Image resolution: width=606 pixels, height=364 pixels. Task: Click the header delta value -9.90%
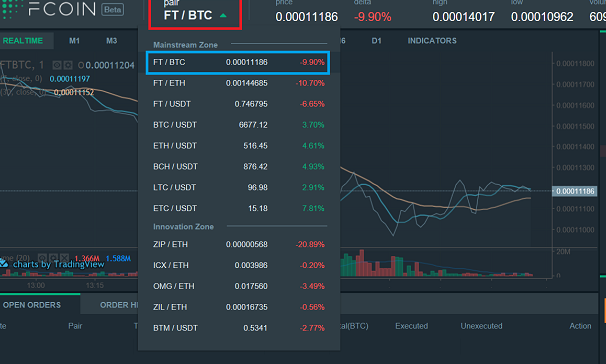pos(373,17)
